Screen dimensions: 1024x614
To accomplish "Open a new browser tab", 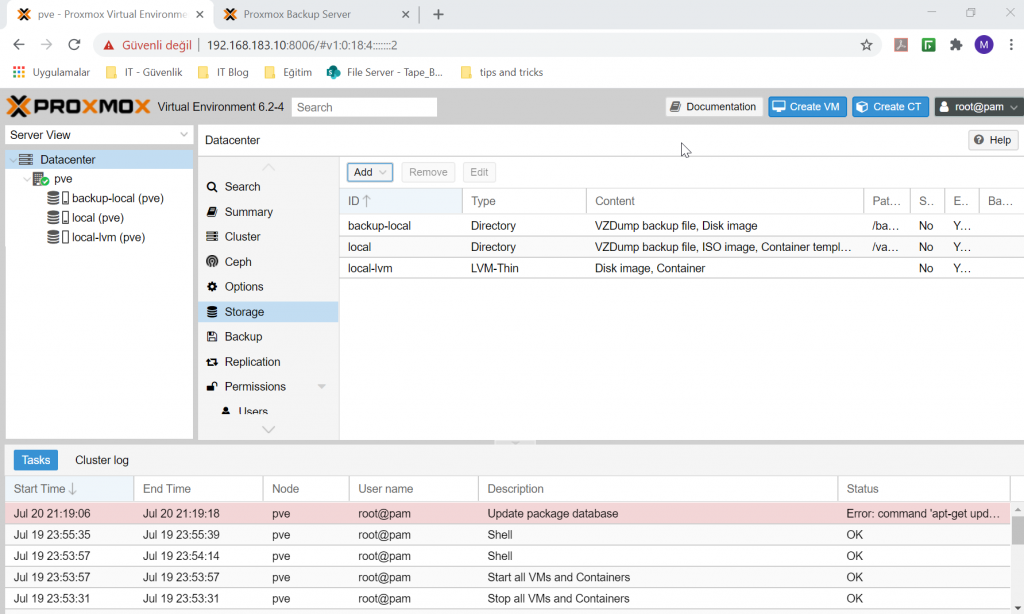I will tap(438, 14).
